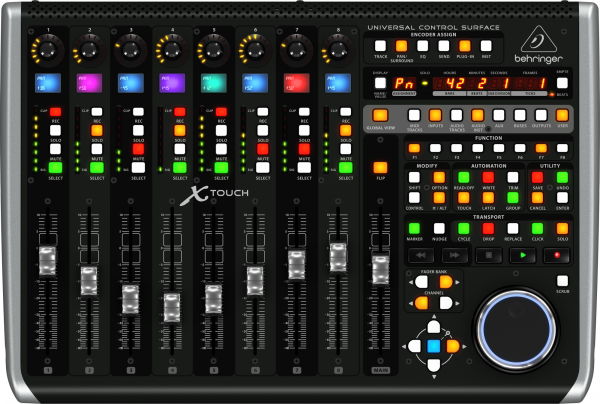Click function key F4

(x=478, y=148)
